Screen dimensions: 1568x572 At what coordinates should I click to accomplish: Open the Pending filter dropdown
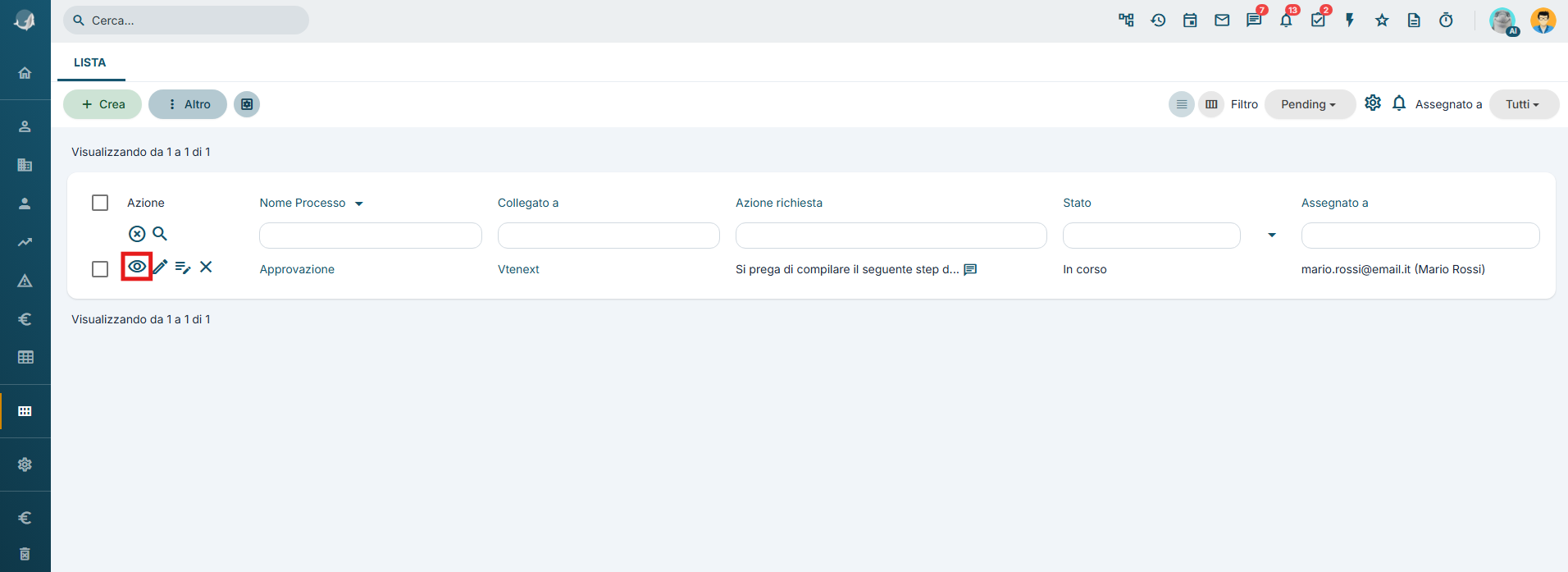pyautogui.click(x=1310, y=104)
